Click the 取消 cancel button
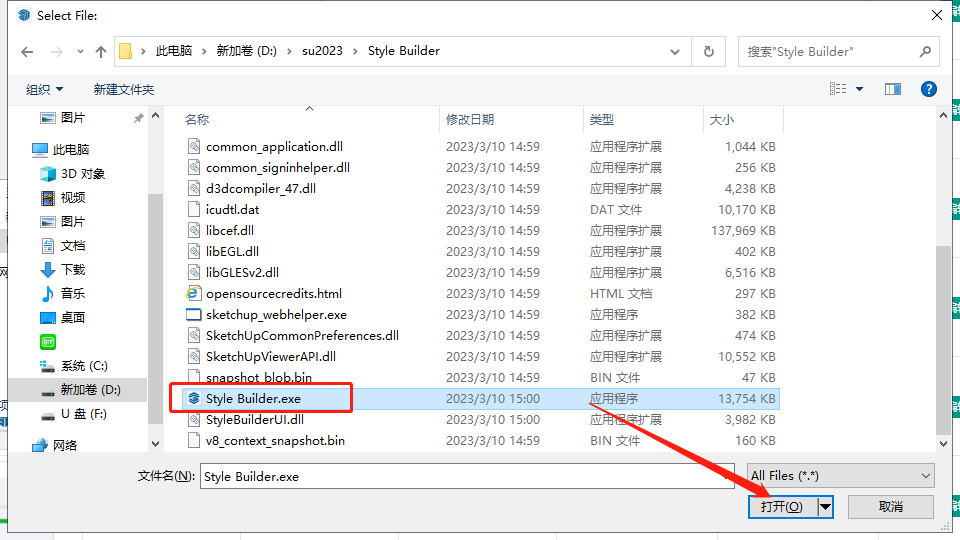This screenshot has width=960, height=540. pos(891,507)
